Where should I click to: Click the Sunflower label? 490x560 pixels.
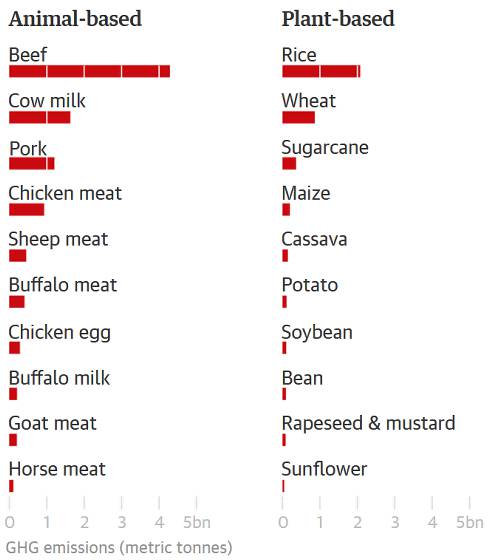tap(324, 469)
